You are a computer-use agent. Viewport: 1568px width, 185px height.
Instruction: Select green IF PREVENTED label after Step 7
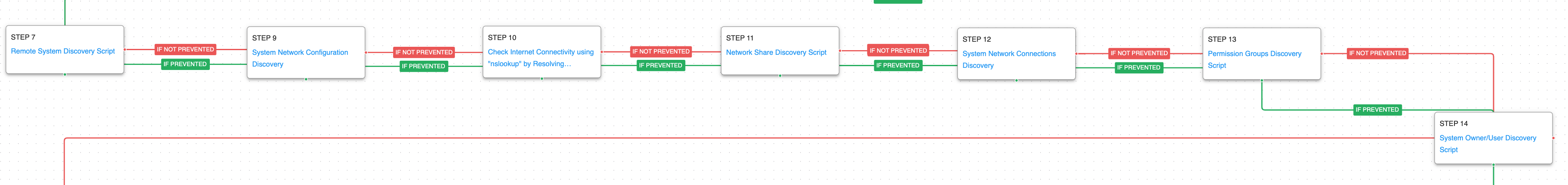coord(185,64)
